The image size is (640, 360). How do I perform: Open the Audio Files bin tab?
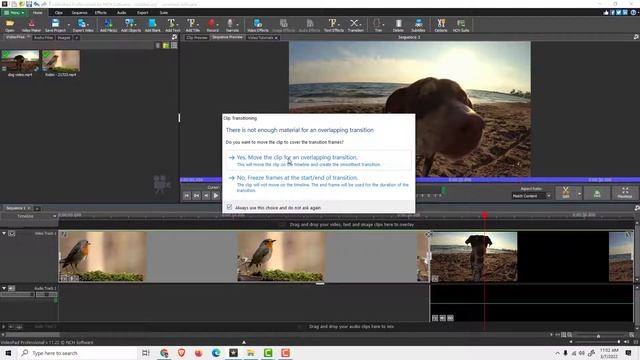click(43, 38)
